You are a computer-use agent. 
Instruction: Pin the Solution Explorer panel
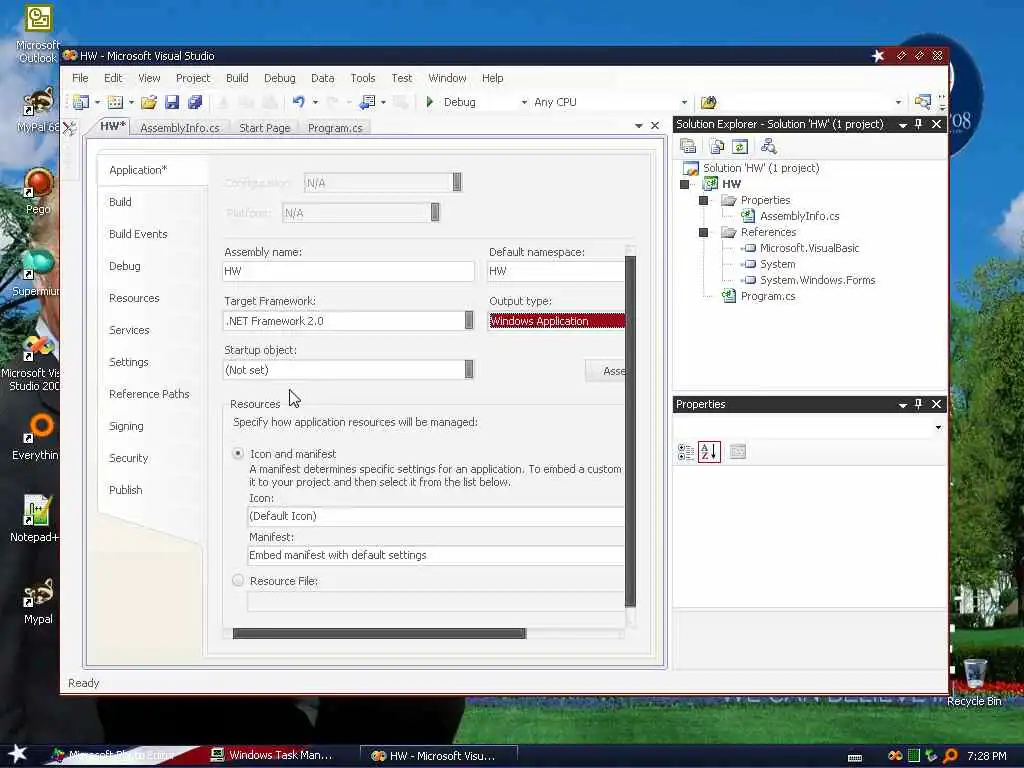[x=918, y=124]
